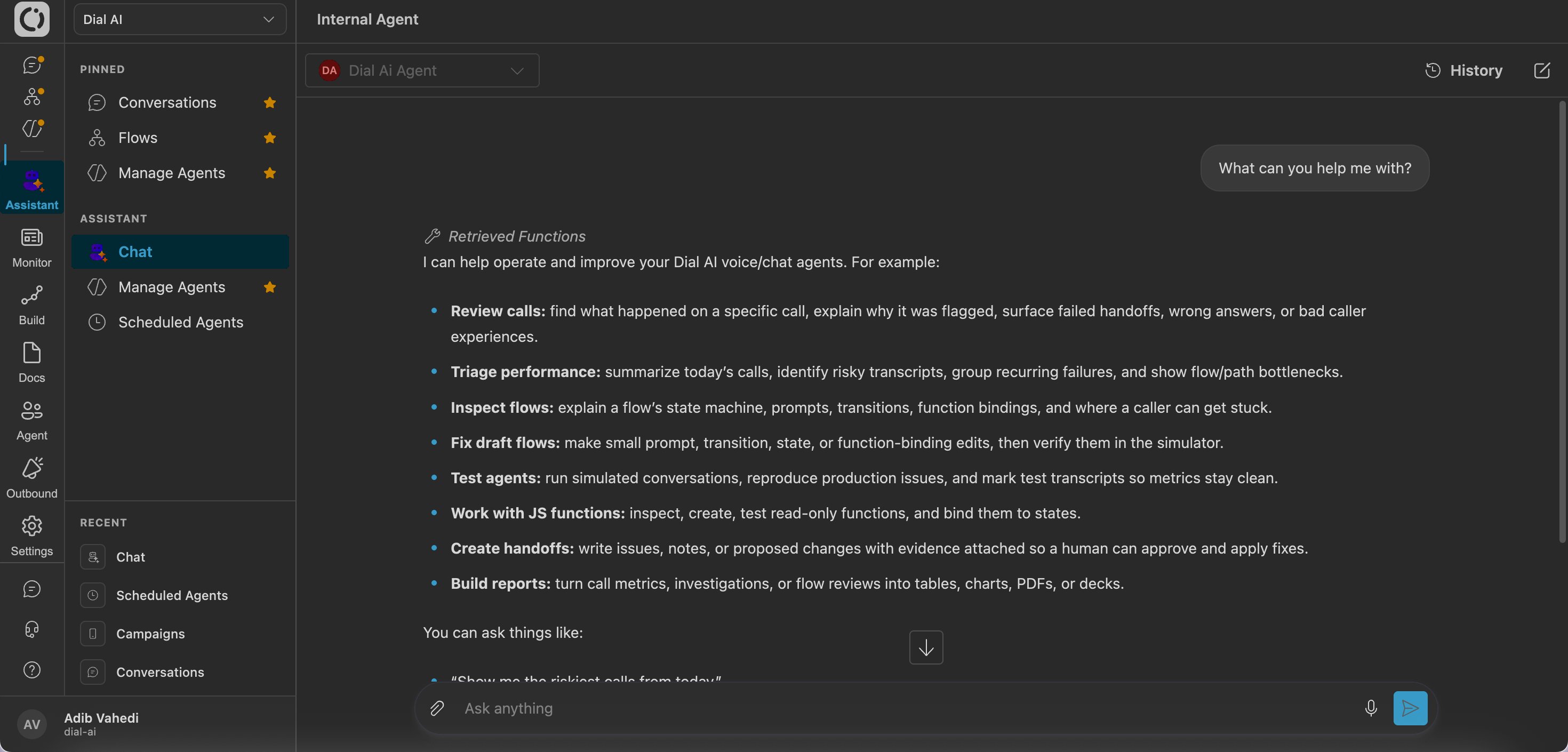Open Manage Agents under Assistant
The height and width of the screenshot is (752, 1568).
point(180,287)
